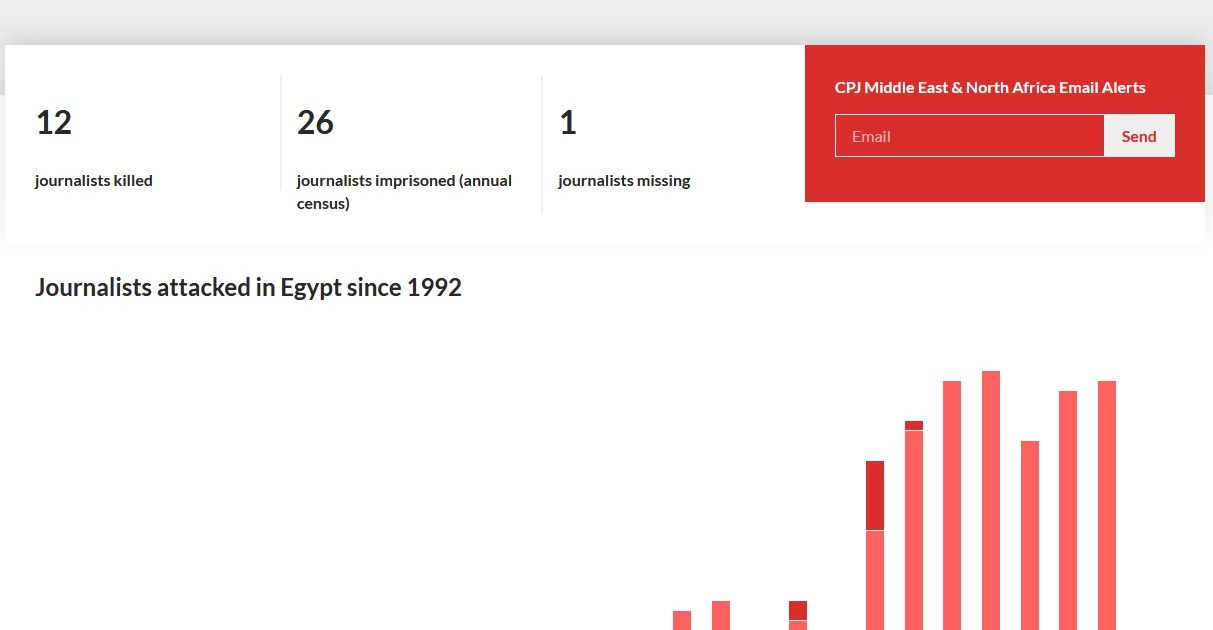Click 'CPJ Middle East & North Africa Email Alerts' title
This screenshot has height=630, width=1213.
click(990, 88)
